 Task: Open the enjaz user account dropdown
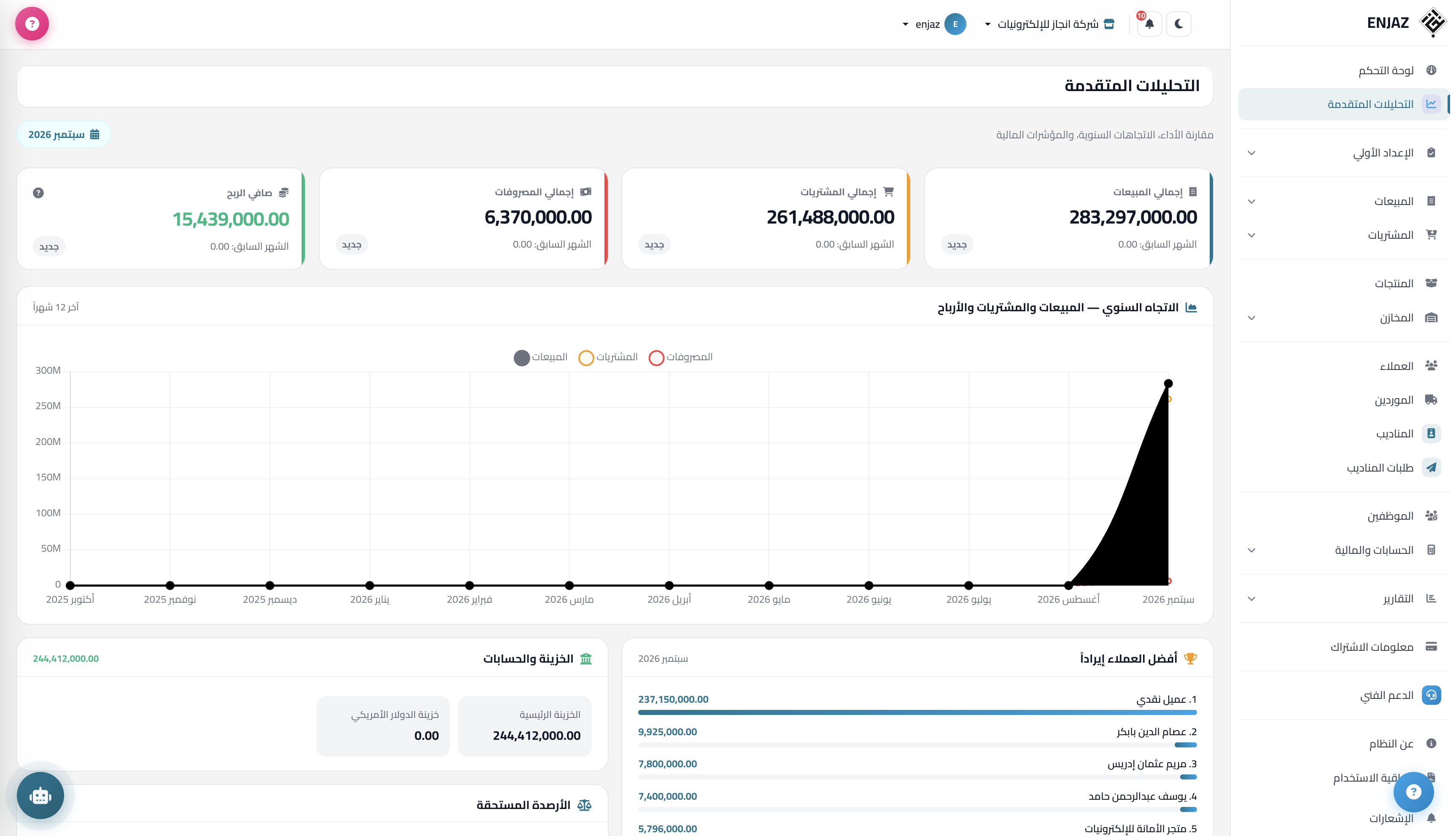pos(934,24)
